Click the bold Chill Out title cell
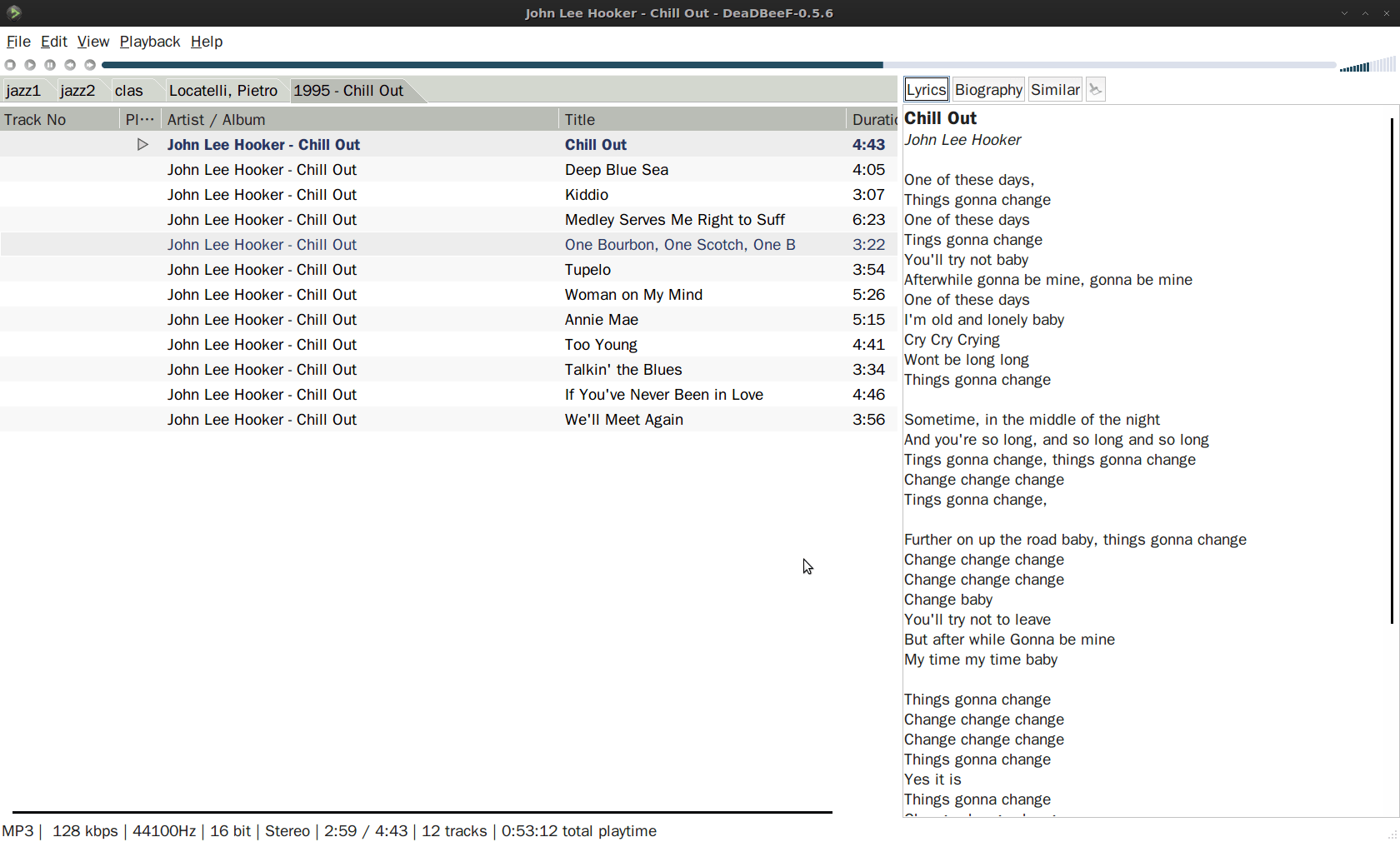 596,145
